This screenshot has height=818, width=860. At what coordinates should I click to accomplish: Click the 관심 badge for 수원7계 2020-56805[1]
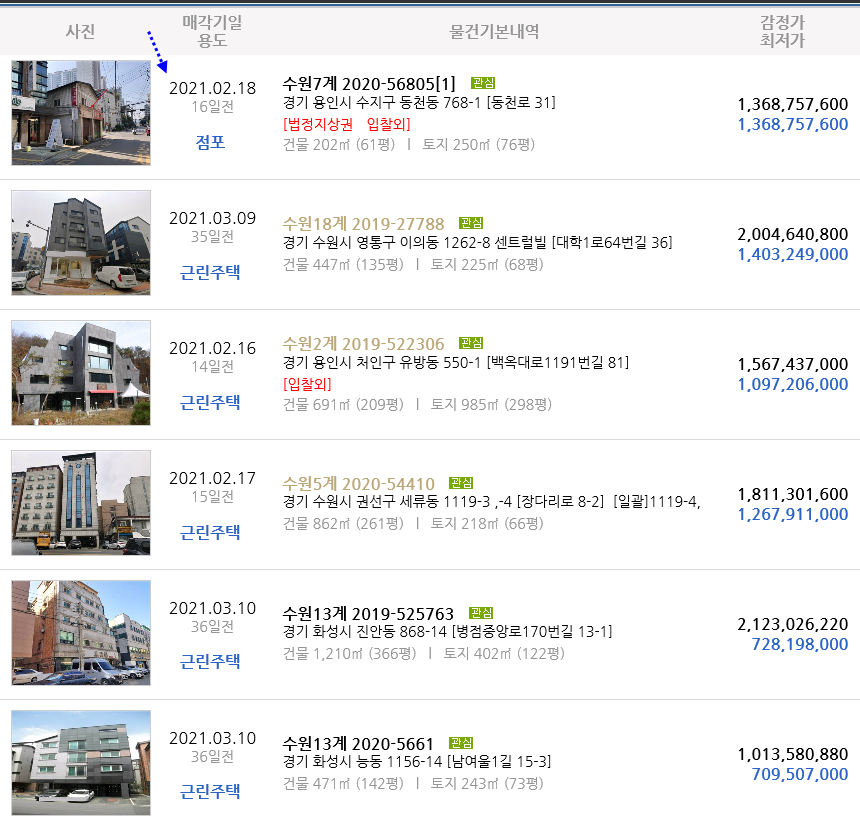coord(483,83)
